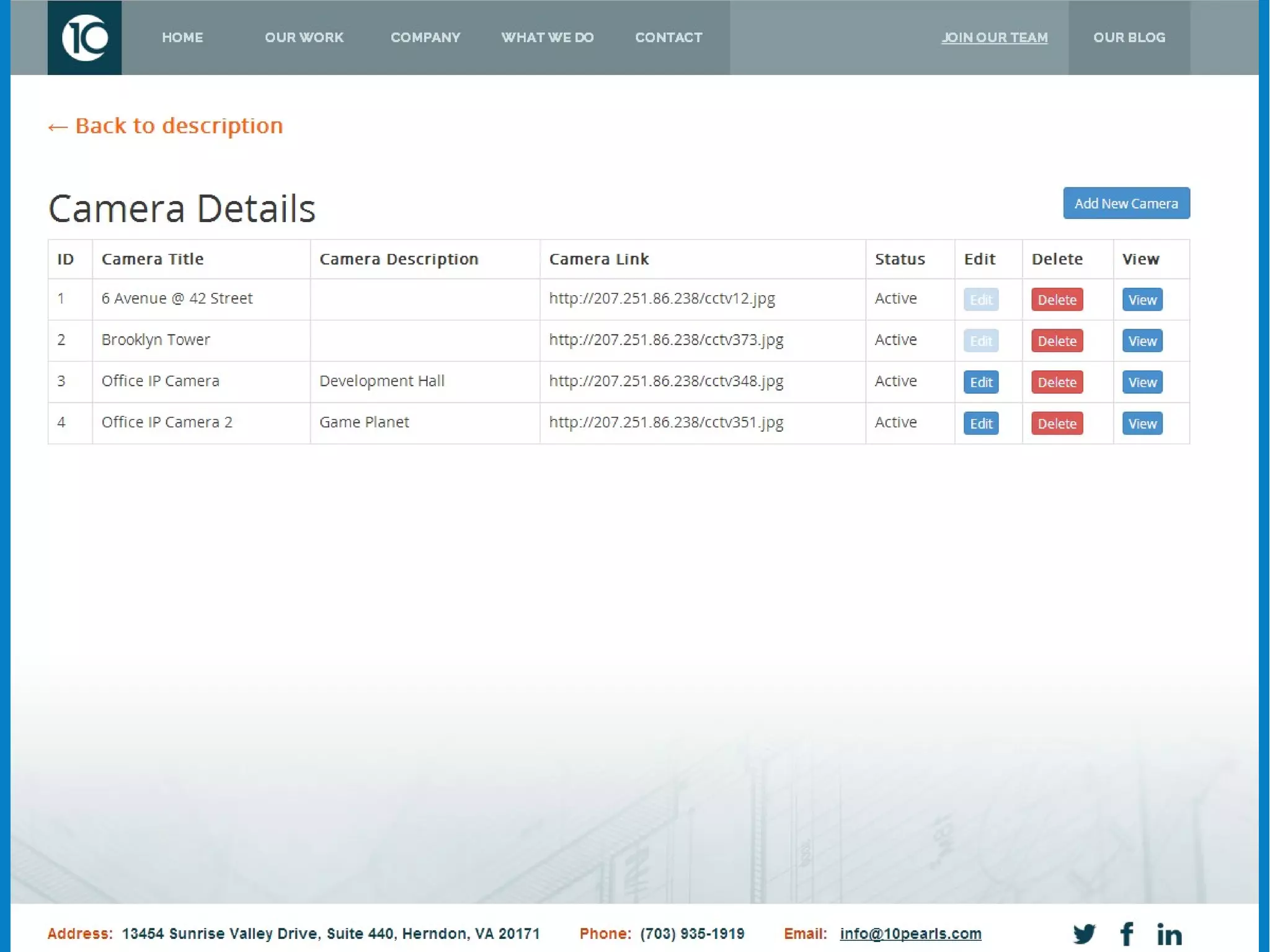Open the LinkedIn icon in footer
1270x952 pixels.
pos(1169,933)
